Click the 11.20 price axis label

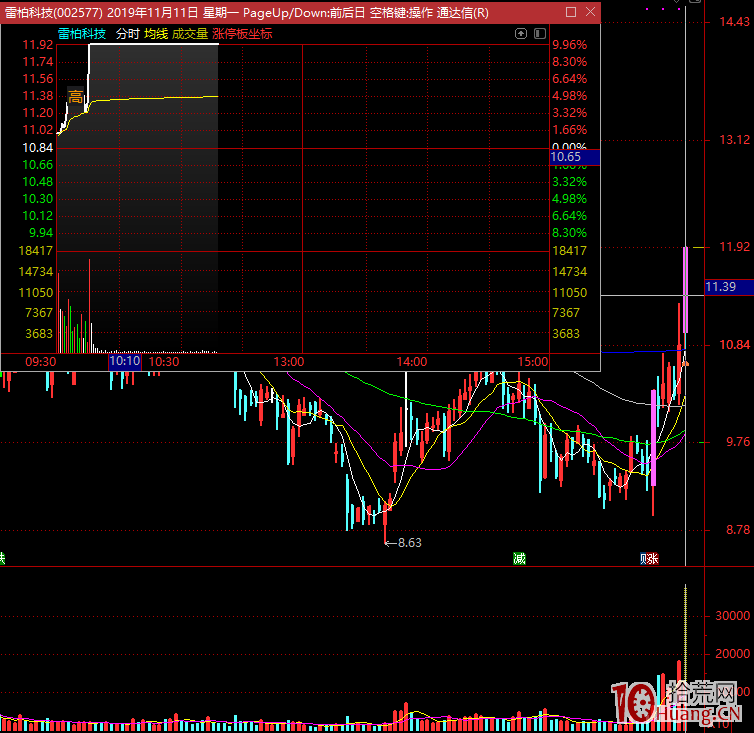point(38,113)
